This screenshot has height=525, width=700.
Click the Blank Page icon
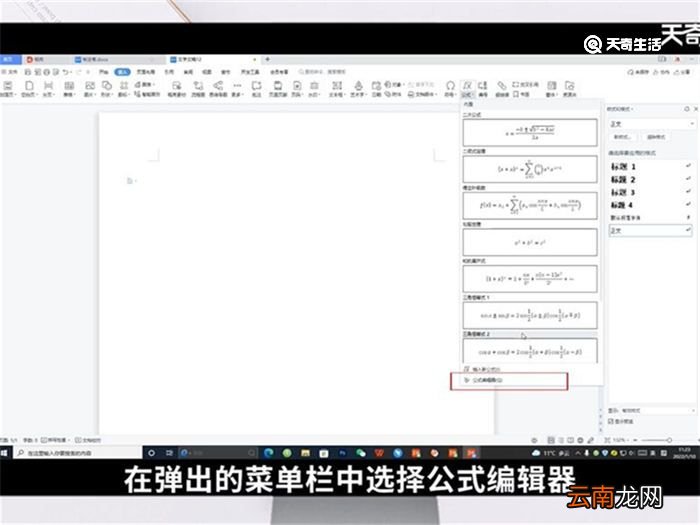tap(28, 88)
